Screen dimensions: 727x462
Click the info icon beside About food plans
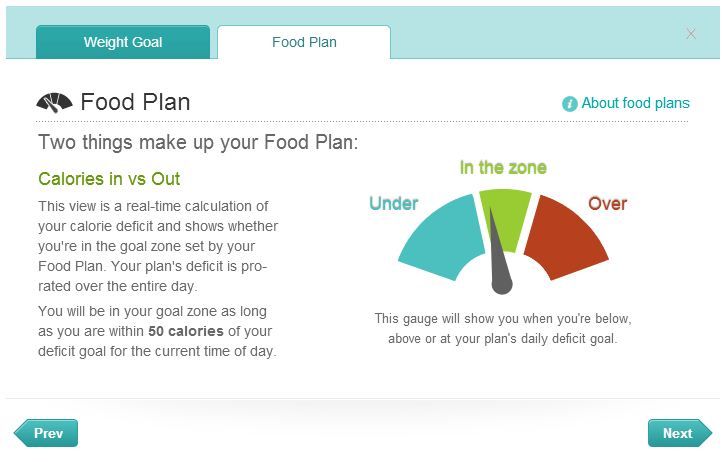tap(570, 104)
